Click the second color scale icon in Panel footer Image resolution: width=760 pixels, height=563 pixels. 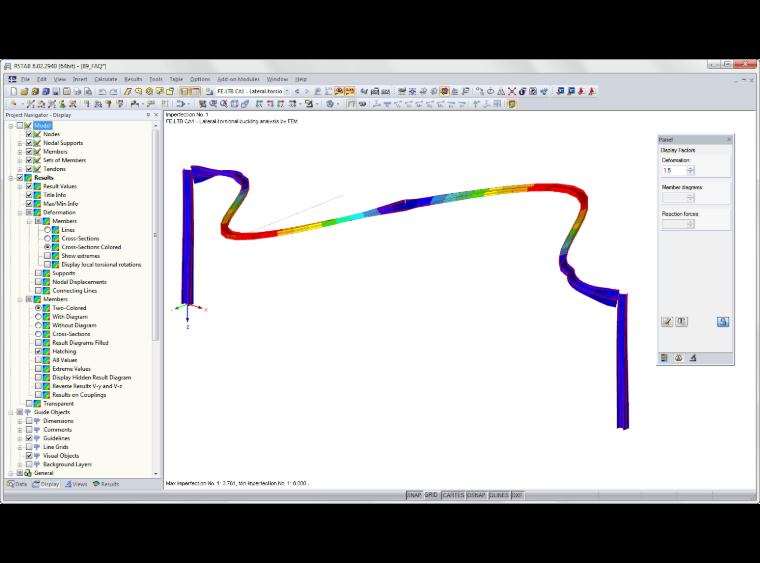tap(679, 358)
